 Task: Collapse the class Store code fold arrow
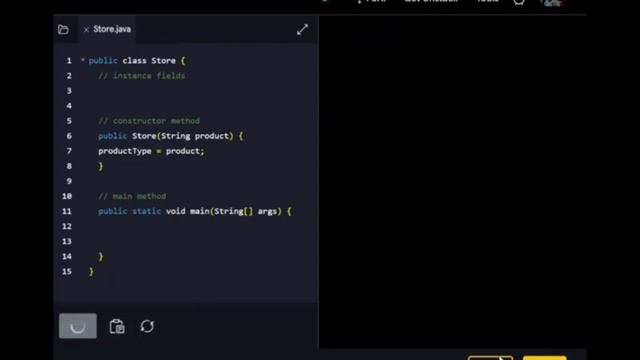point(82,60)
